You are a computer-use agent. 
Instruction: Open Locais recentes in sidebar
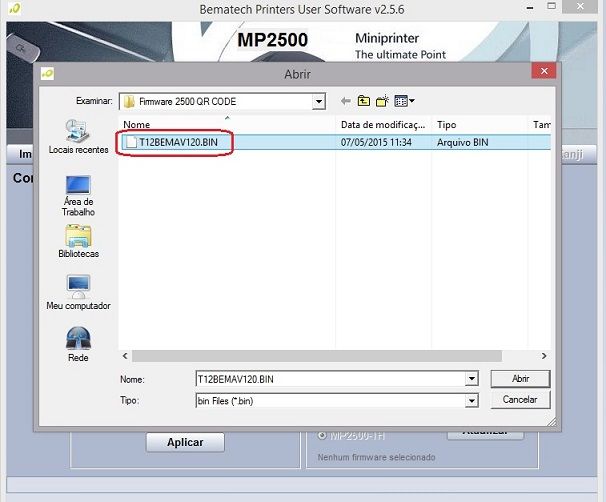coord(78,137)
